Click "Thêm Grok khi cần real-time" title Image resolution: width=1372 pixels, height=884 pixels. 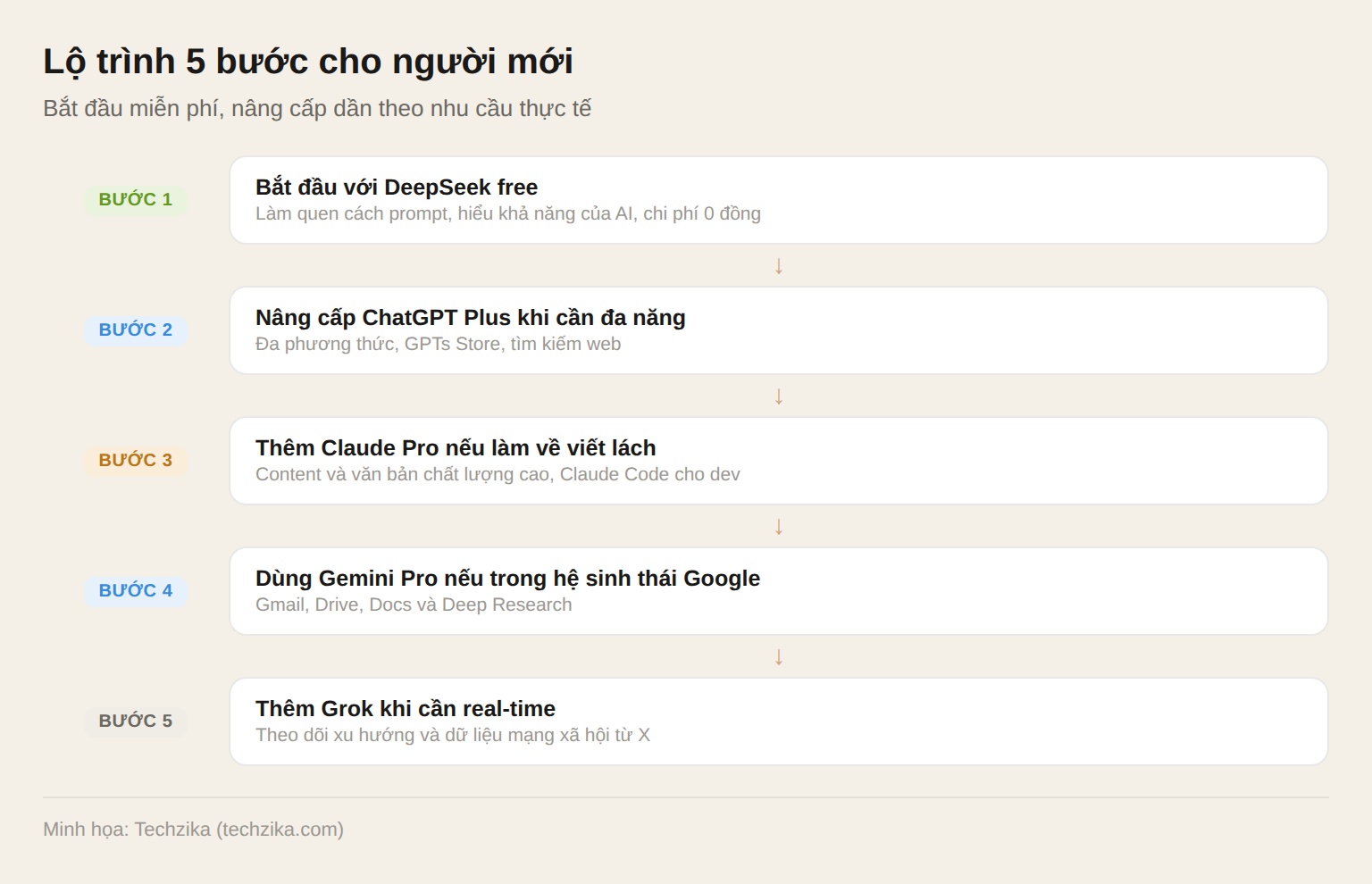(x=406, y=708)
